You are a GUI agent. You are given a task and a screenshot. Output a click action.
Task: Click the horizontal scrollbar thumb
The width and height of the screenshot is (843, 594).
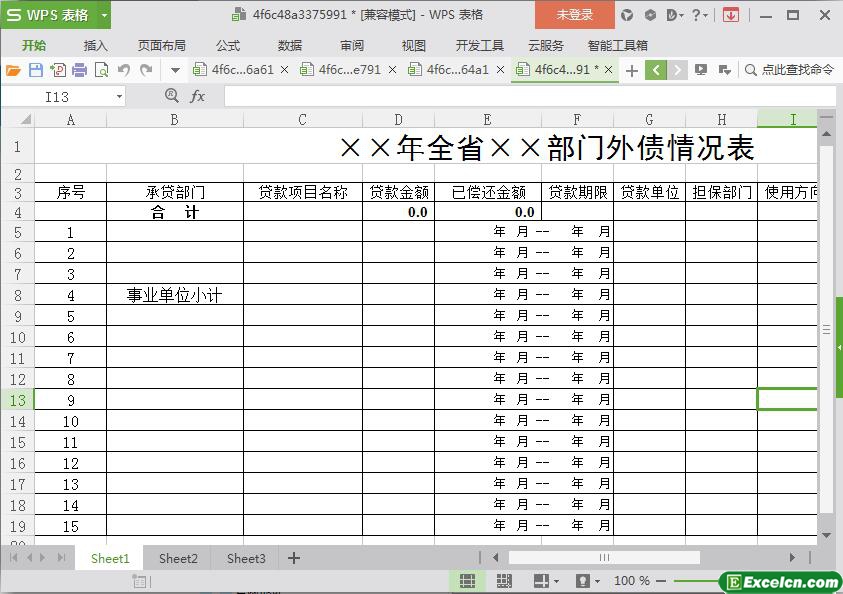tap(604, 557)
